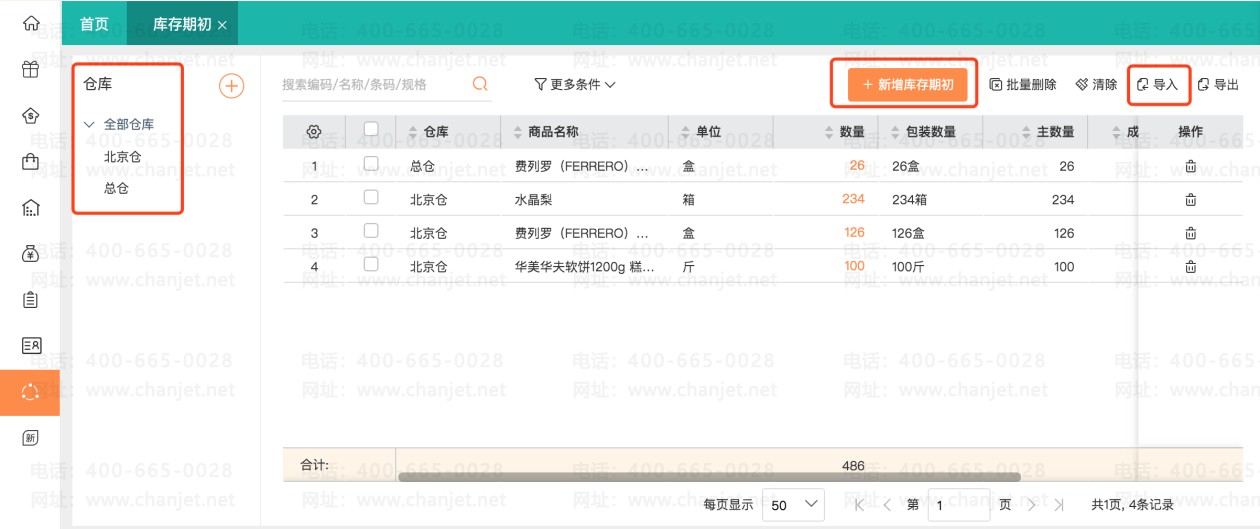The width and height of the screenshot is (1260, 529).
Task: Open the 50 per-page dropdown
Action: pyautogui.click(x=793, y=505)
